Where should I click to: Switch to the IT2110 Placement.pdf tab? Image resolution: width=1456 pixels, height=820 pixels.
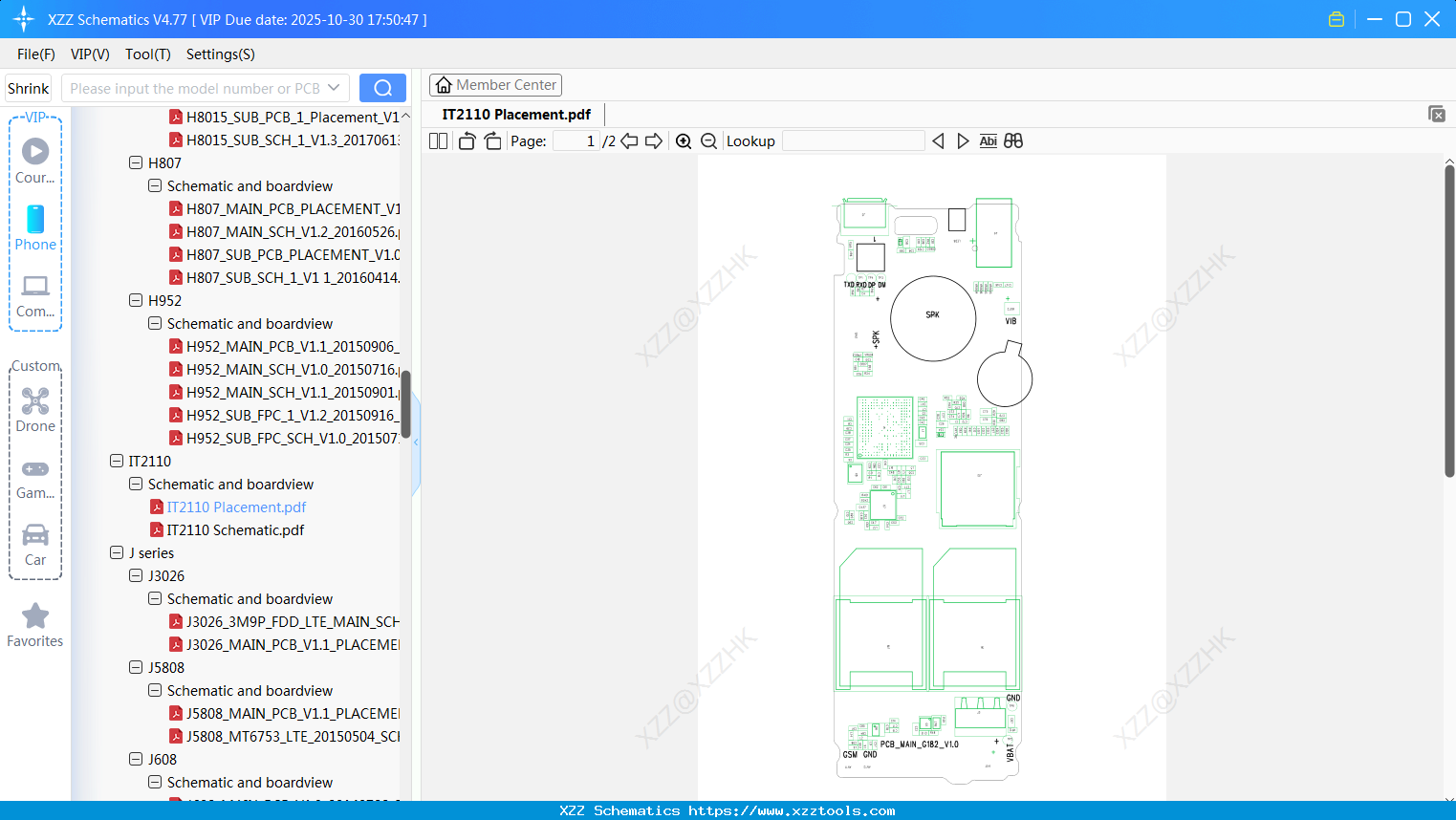coord(515,114)
